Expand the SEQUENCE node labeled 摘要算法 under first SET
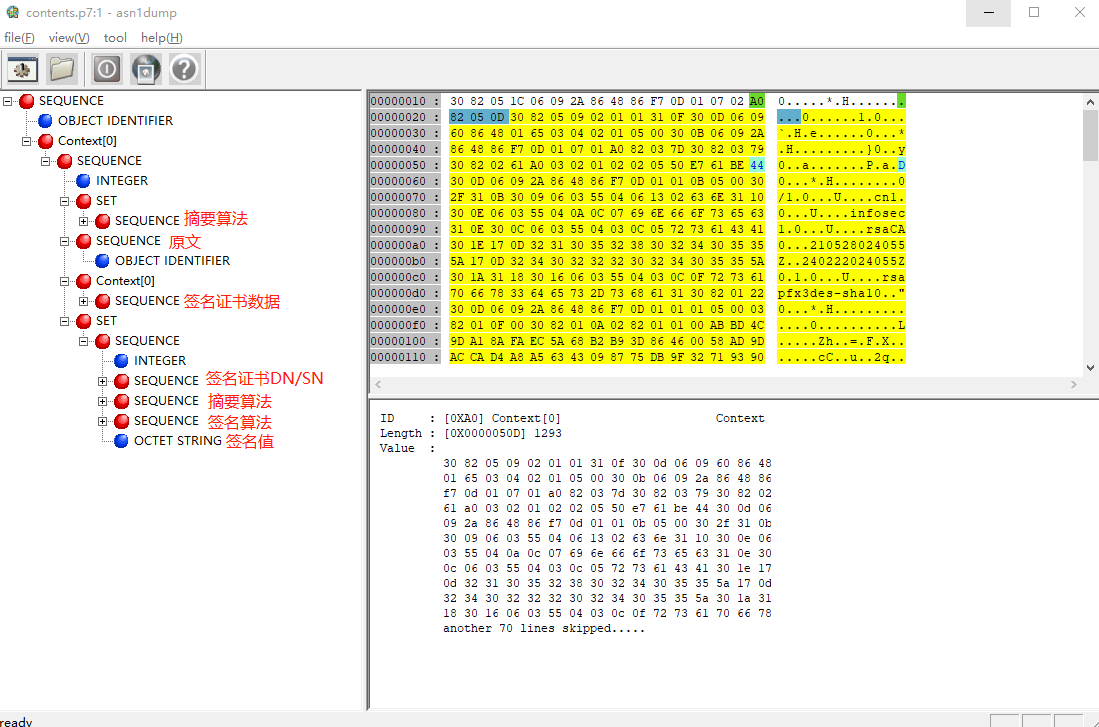This screenshot has height=727, width=1099. (x=83, y=221)
